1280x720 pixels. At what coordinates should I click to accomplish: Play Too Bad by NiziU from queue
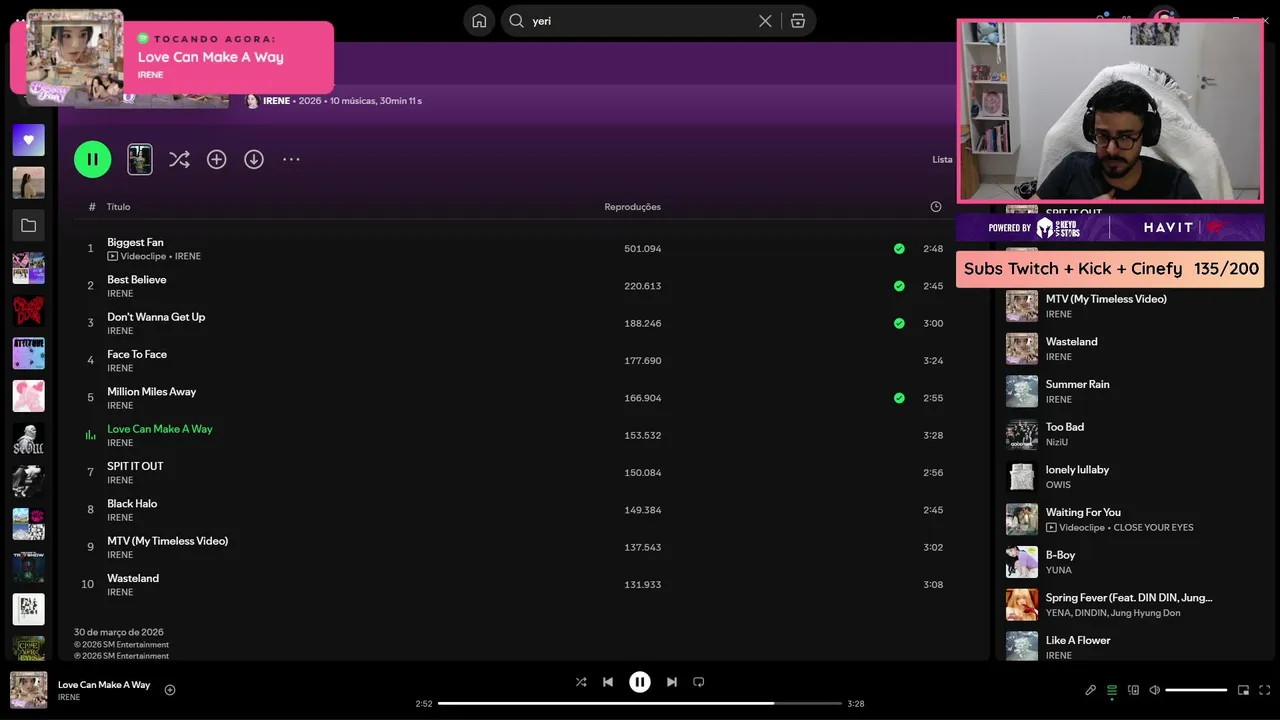click(1065, 427)
